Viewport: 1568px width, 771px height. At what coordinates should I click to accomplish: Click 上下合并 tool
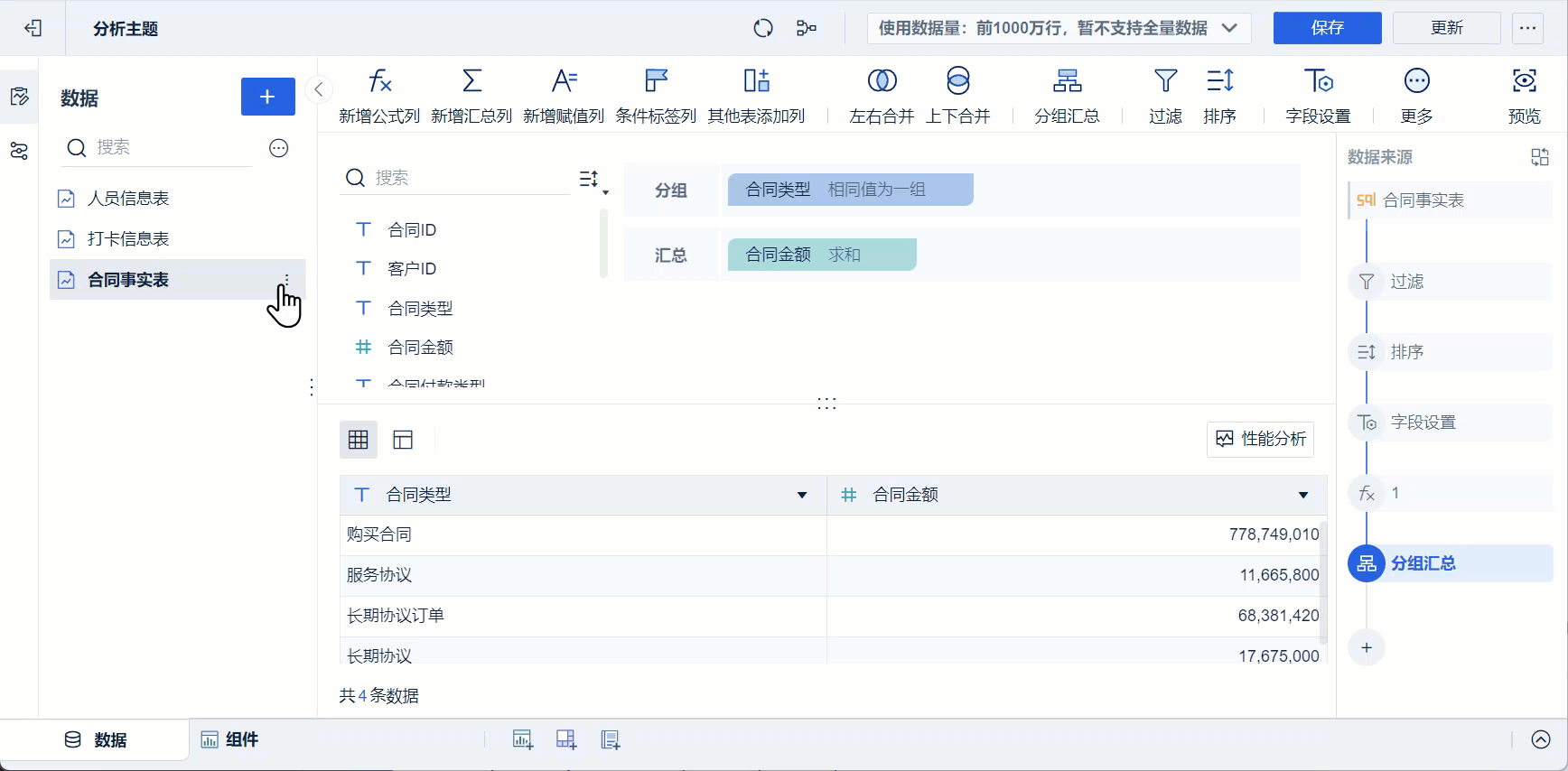[x=958, y=96]
